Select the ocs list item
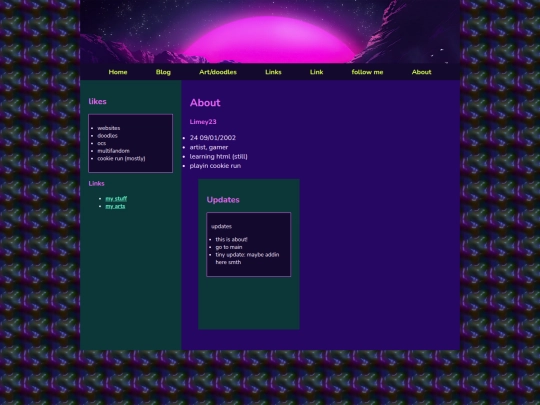This screenshot has width=540, height=405. pyautogui.click(x=102, y=143)
